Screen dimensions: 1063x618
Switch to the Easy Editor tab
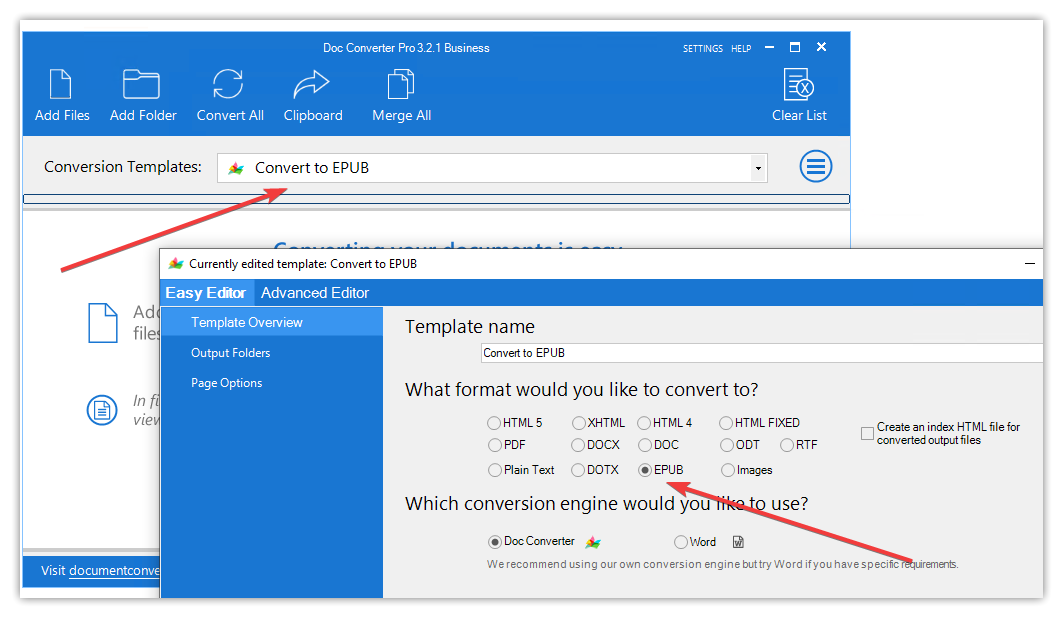coord(205,293)
